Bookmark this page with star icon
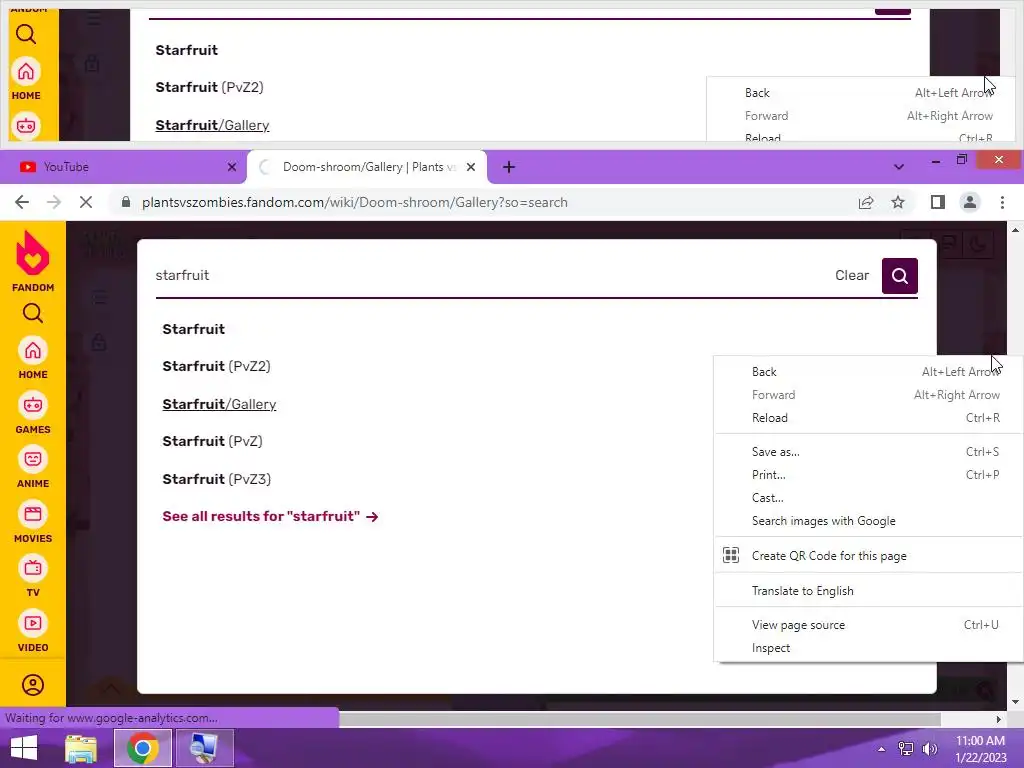Image resolution: width=1024 pixels, height=768 pixels. coord(898,202)
